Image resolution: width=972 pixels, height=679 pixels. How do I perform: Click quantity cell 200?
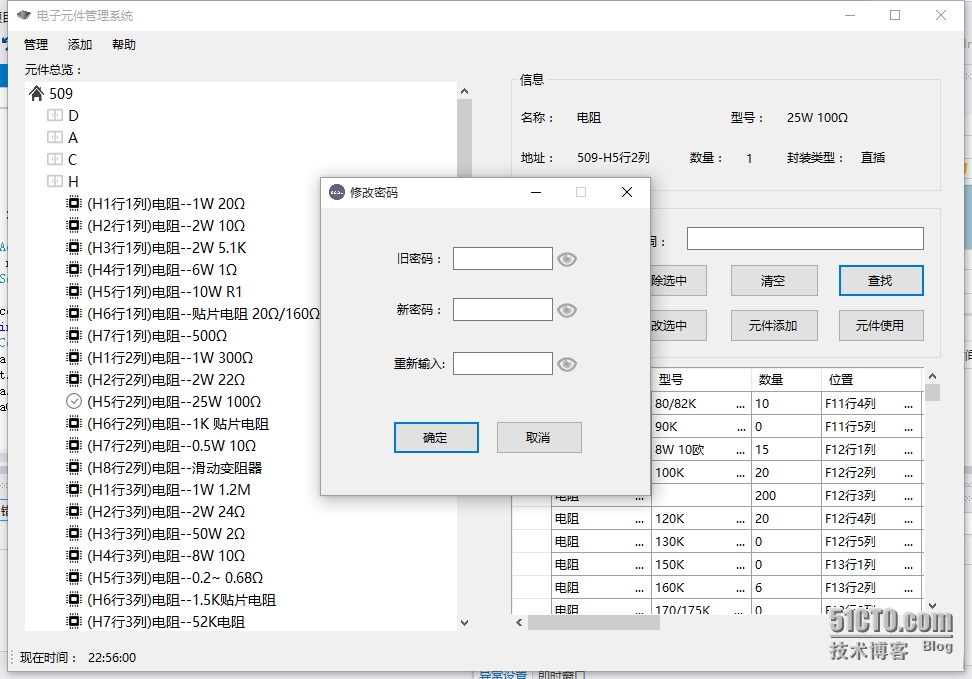tap(787, 495)
